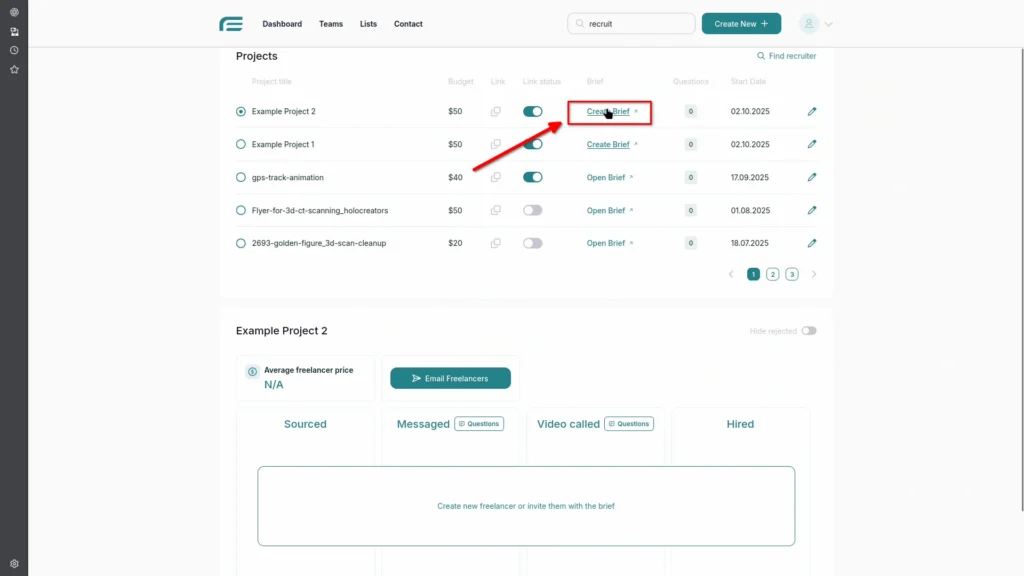The height and width of the screenshot is (576, 1024).
Task: Disable the link status toggle for gps-track-animation
Action: coord(532,177)
